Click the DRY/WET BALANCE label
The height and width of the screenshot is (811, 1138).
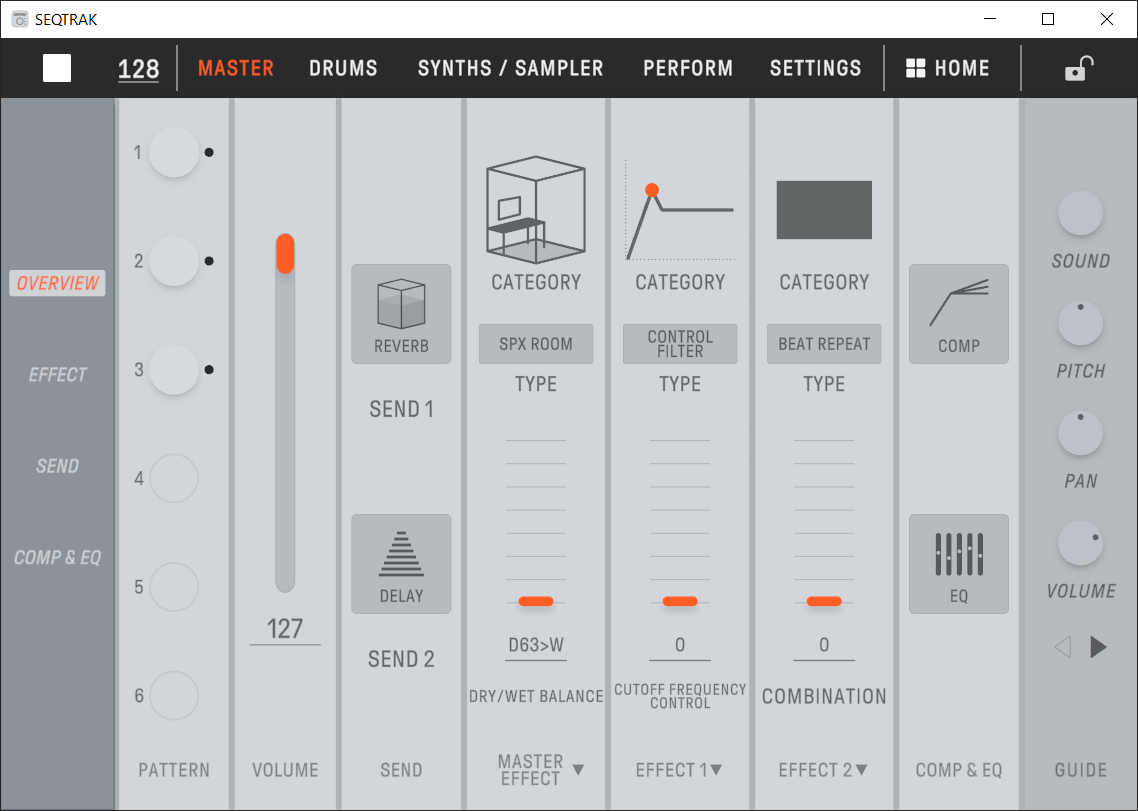[x=536, y=696]
